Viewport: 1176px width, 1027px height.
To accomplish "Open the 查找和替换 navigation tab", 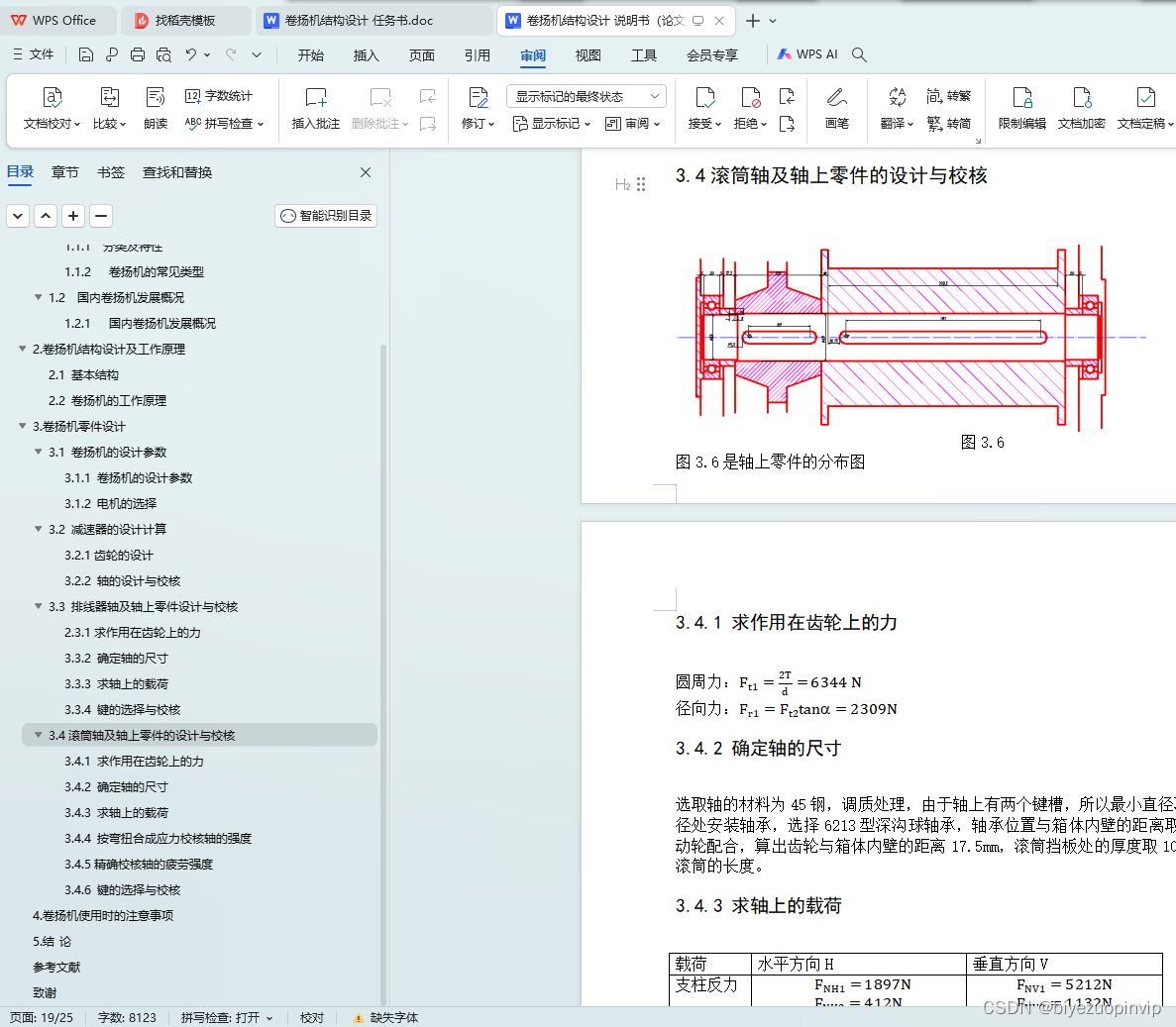I will [177, 172].
